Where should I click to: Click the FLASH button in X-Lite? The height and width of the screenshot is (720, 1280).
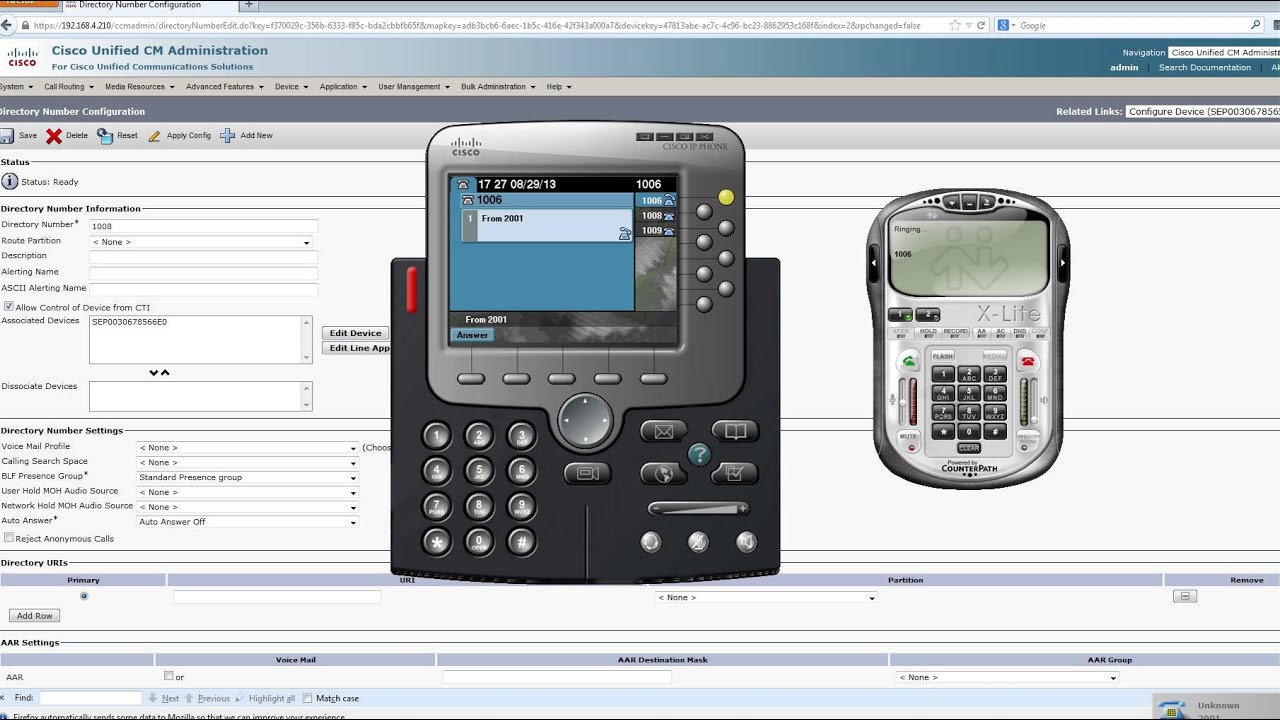943,356
